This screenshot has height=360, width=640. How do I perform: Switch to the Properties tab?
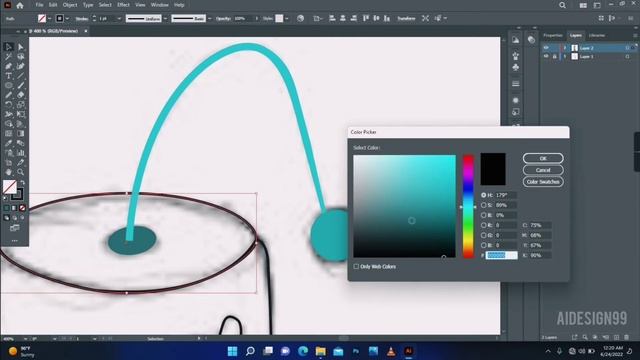553,36
